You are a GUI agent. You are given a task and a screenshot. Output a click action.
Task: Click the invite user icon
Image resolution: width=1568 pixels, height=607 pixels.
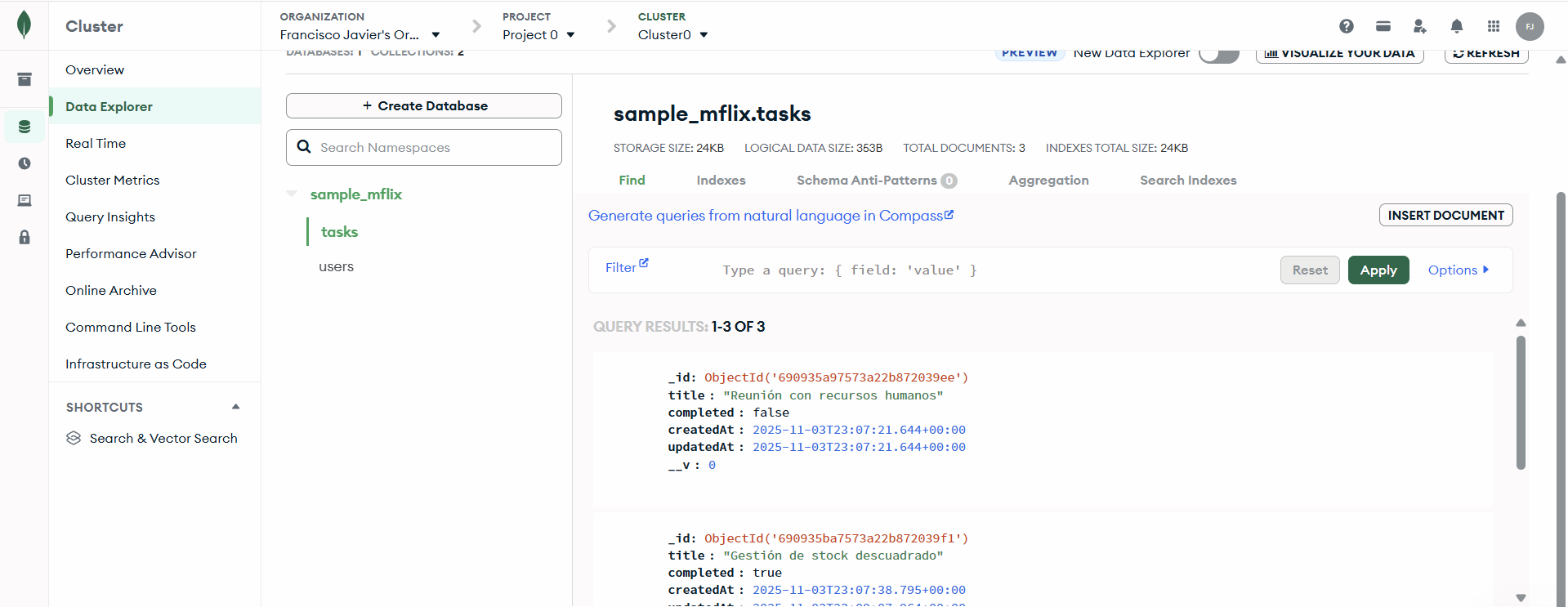tap(1420, 26)
